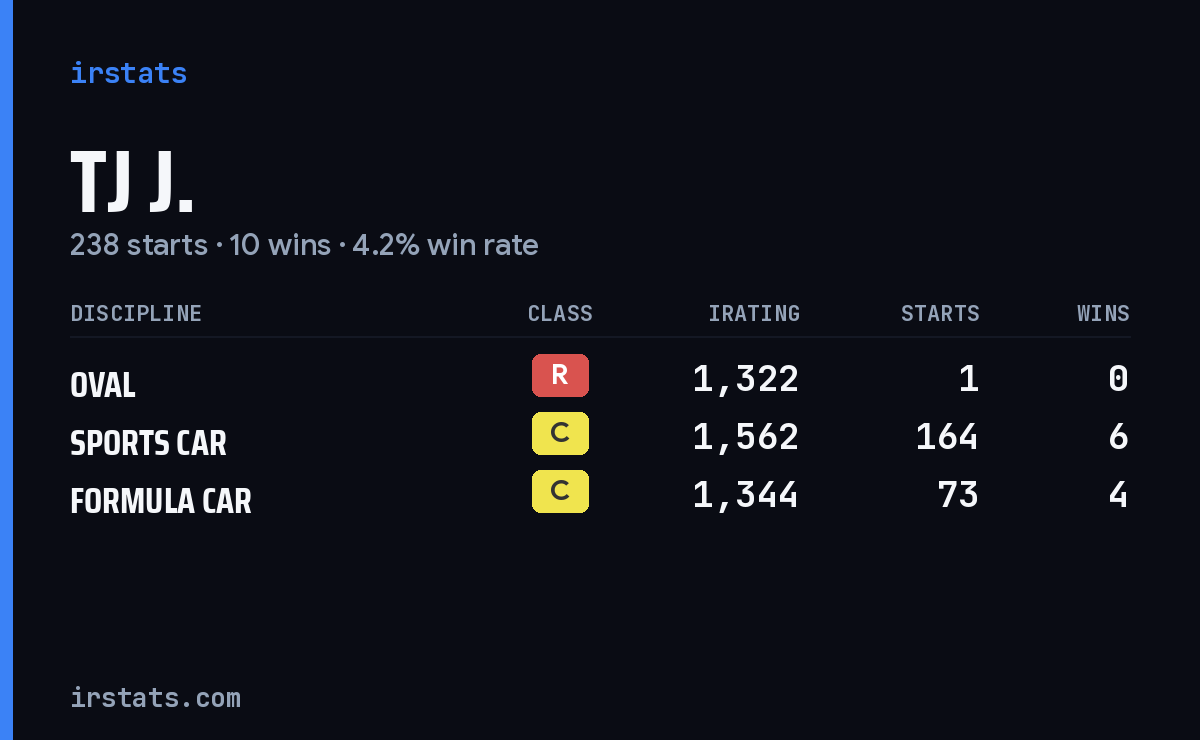This screenshot has width=1200, height=740.
Task: Click the Formula Car wins count 4
Action: tap(1119, 495)
